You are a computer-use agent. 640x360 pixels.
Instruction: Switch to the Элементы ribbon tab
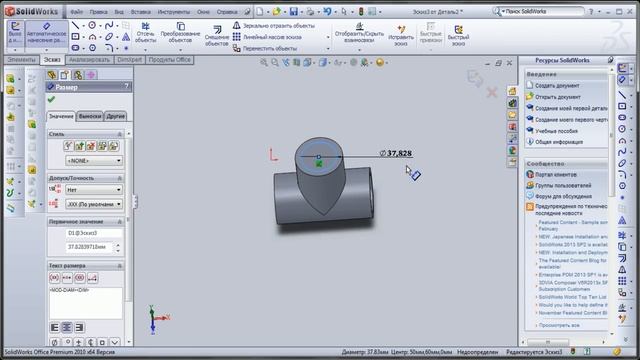point(21,60)
